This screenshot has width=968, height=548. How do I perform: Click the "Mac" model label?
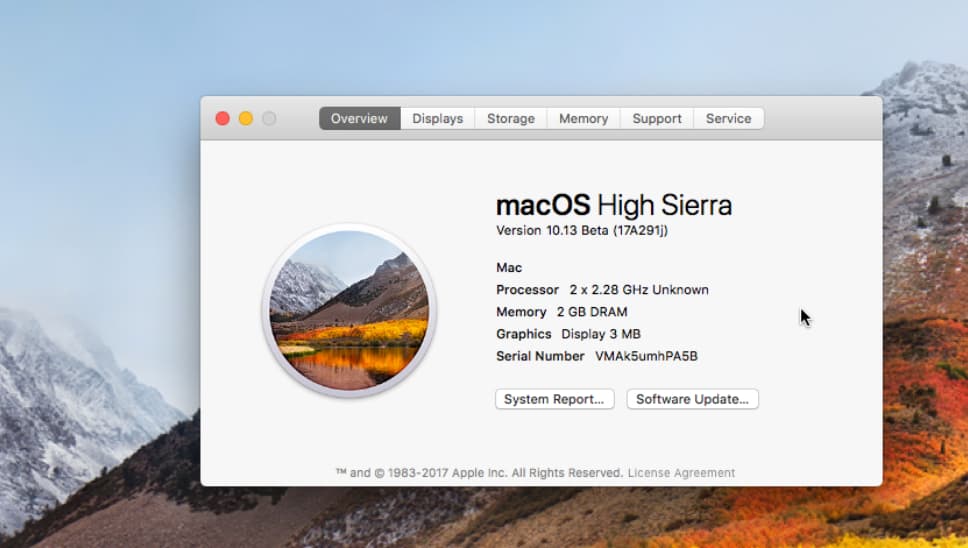509,267
